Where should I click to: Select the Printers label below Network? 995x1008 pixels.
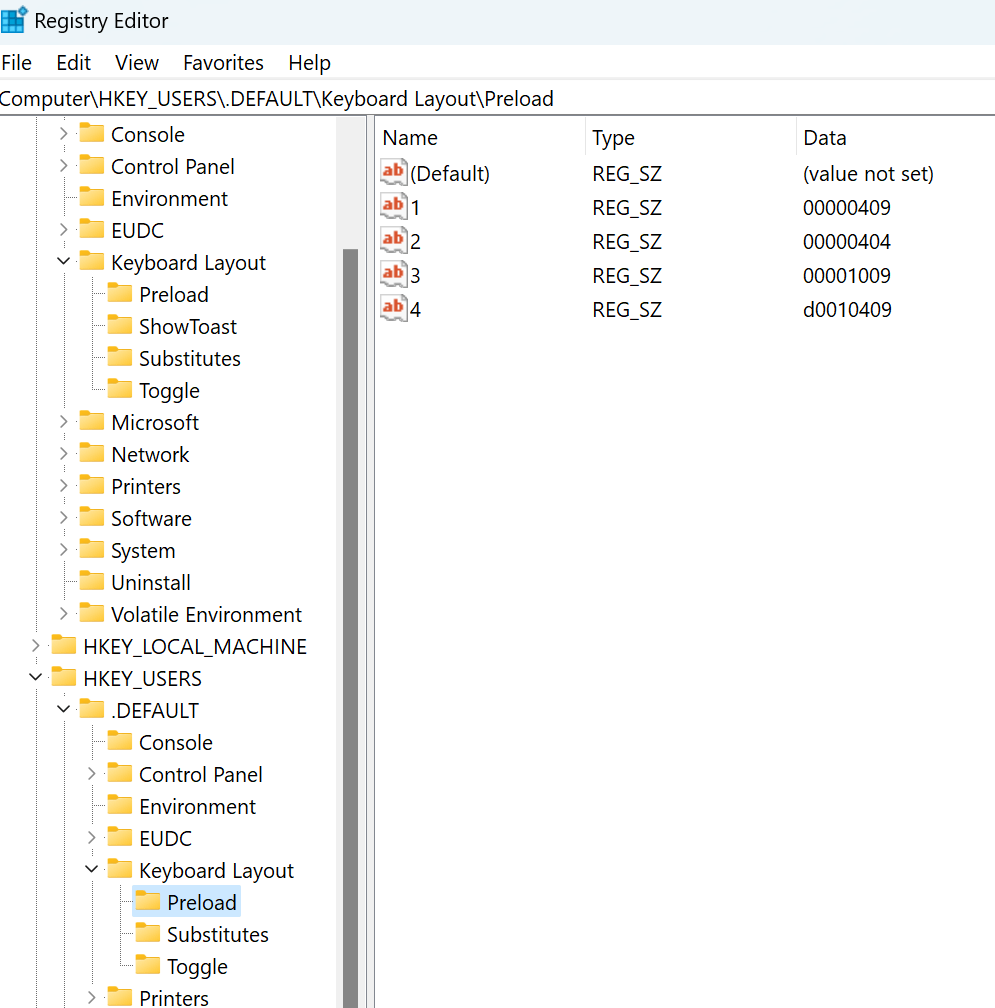click(x=145, y=487)
